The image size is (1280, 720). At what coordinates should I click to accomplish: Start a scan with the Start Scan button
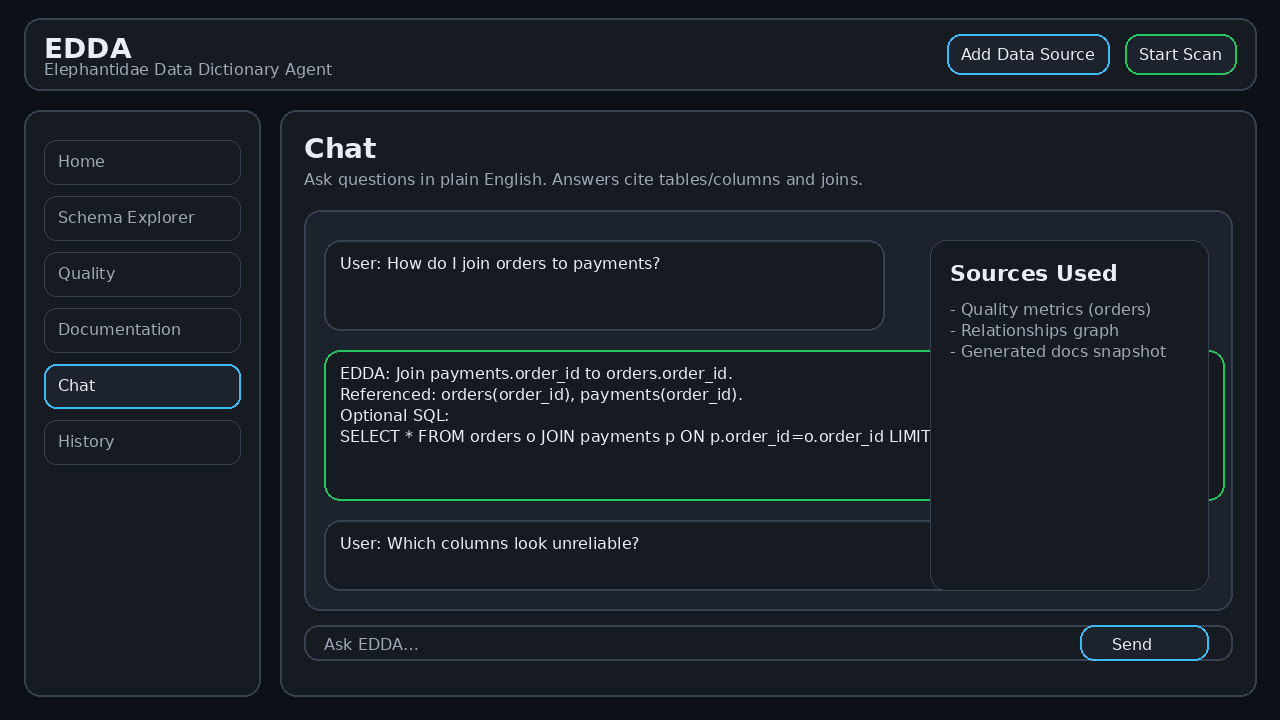pos(1181,54)
